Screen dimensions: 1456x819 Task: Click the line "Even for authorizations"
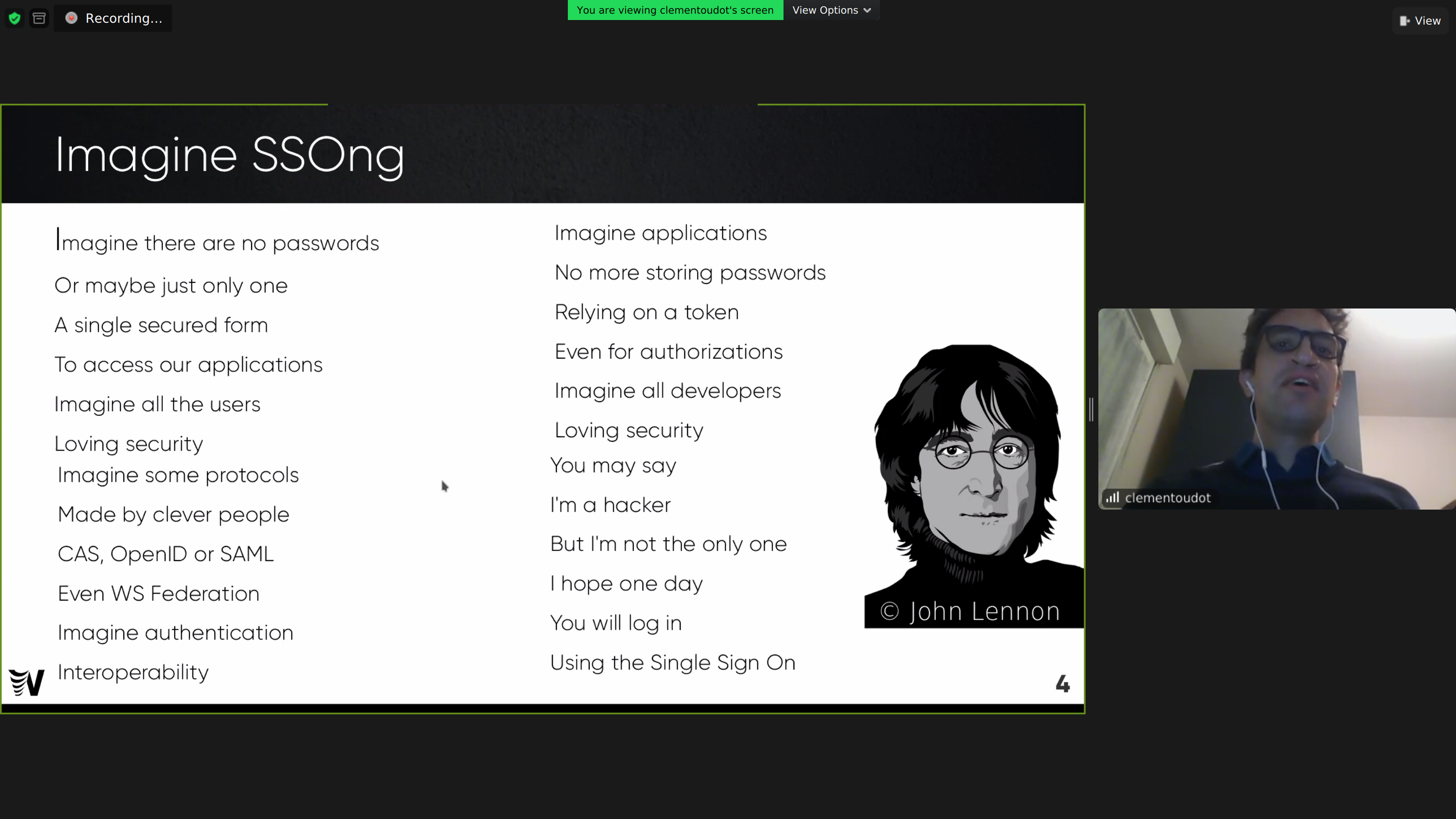point(668,352)
